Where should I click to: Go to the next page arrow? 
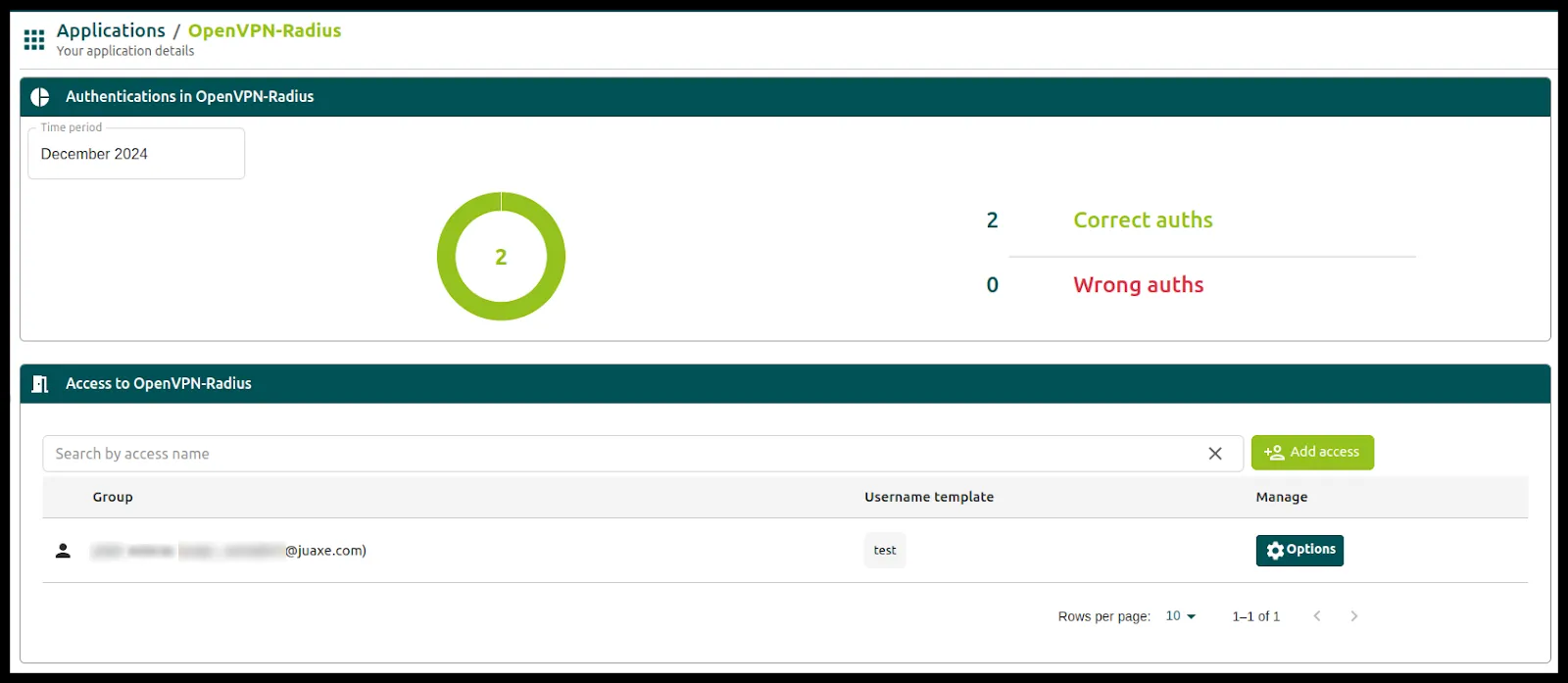tap(1354, 616)
